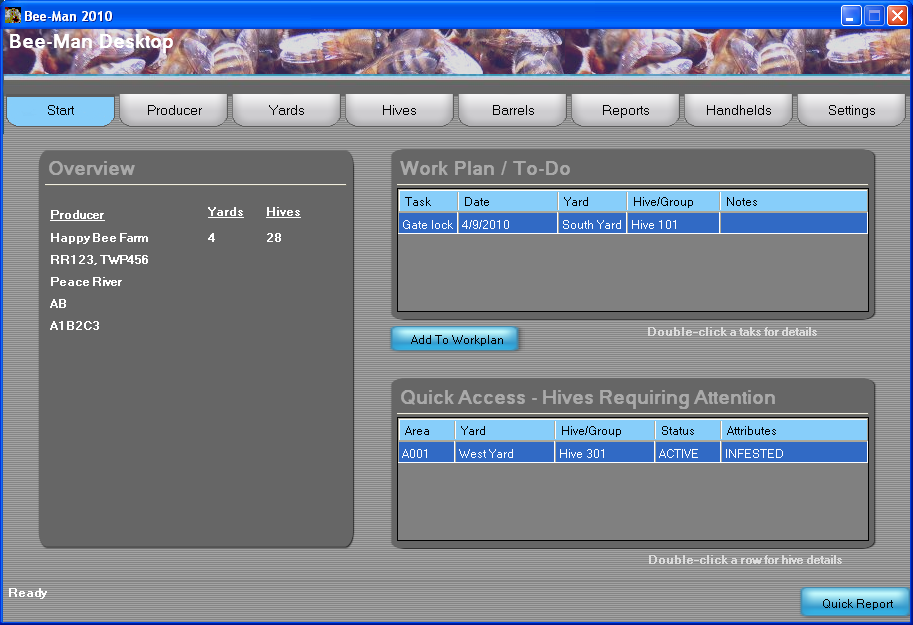Open the Yards tab
The width and height of the screenshot is (913, 625).
287,110
